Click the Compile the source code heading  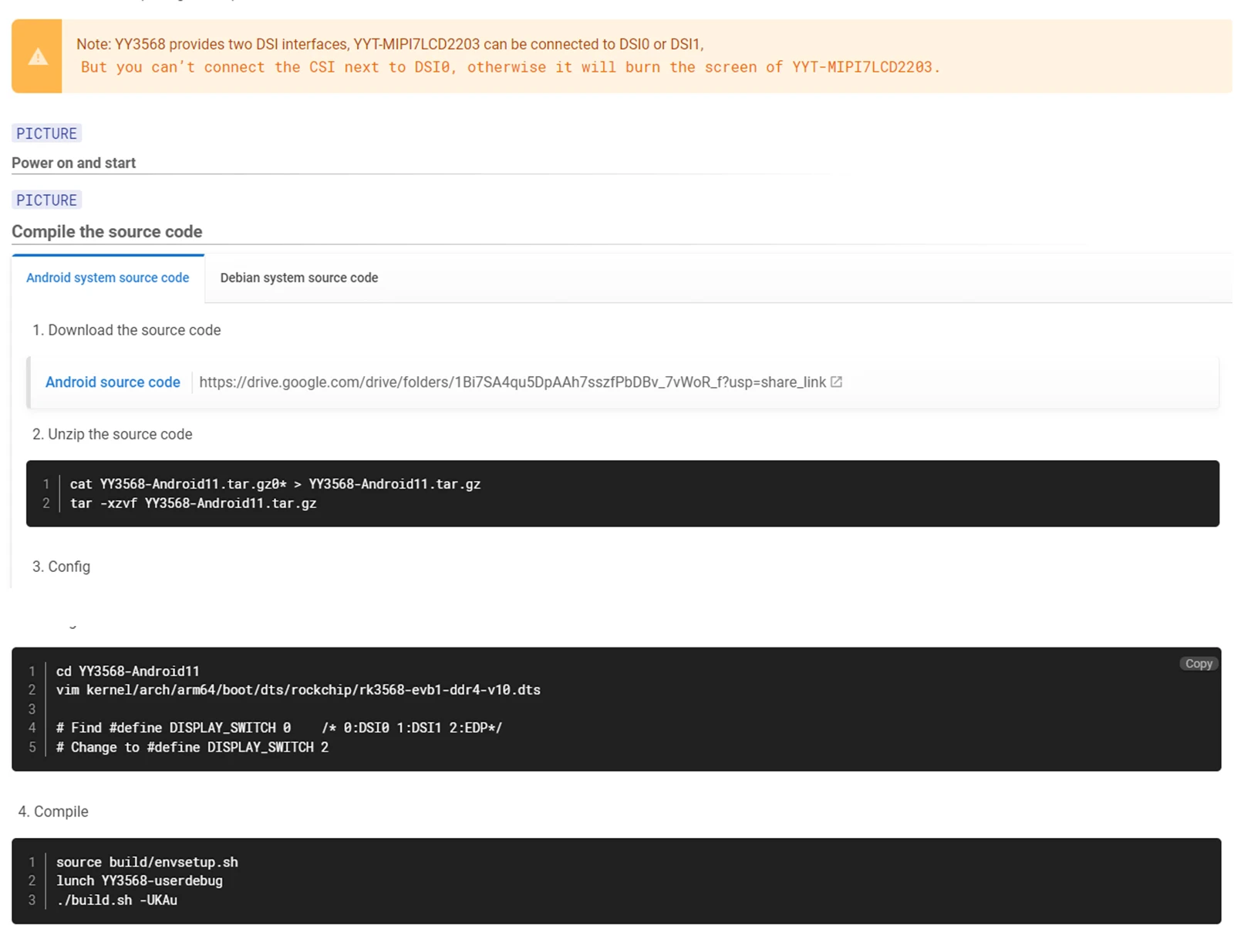pyautogui.click(x=106, y=232)
